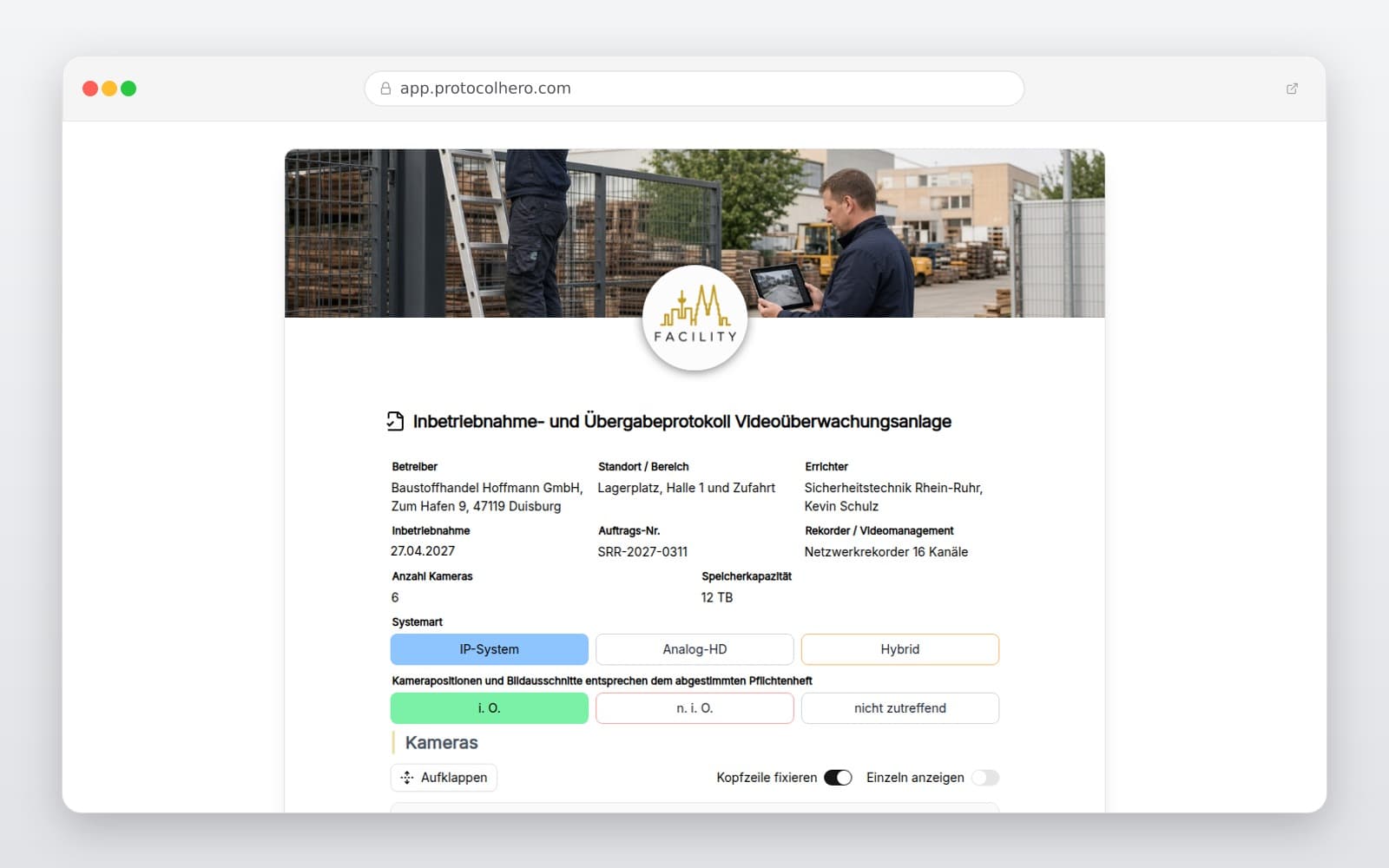Click the Anzahl Kameras value 6
This screenshot has width=1389, height=868.
[x=395, y=598]
